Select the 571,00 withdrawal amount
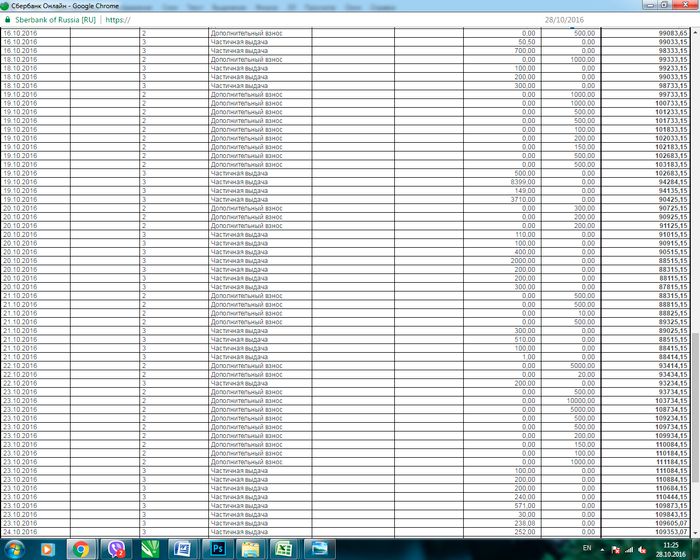 point(525,506)
